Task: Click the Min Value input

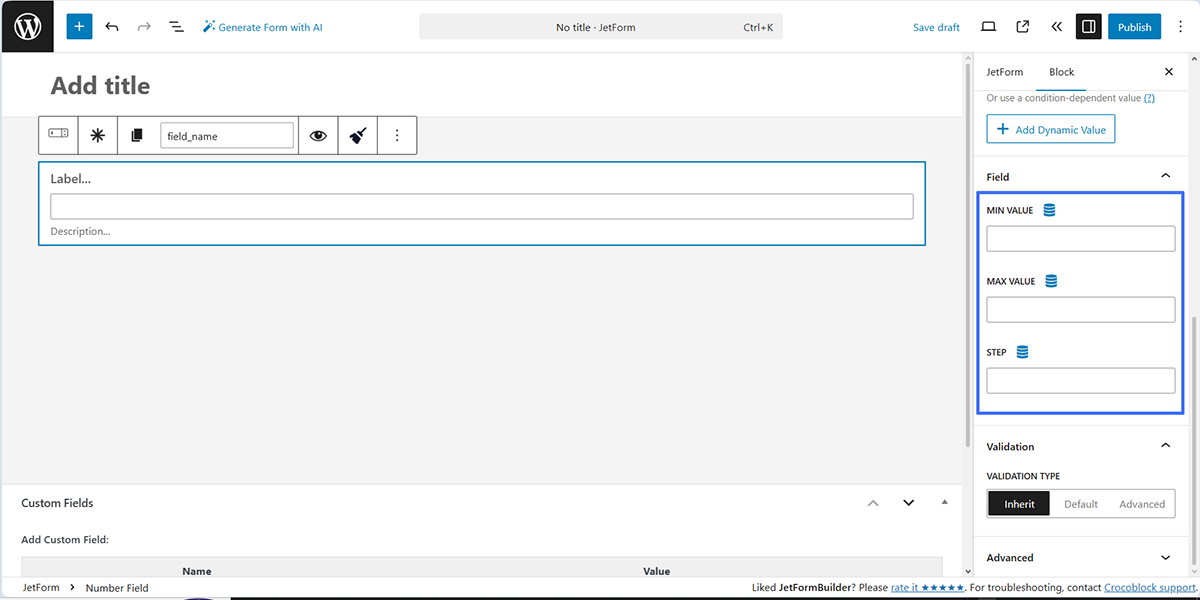Action: tap(1081, 238)
